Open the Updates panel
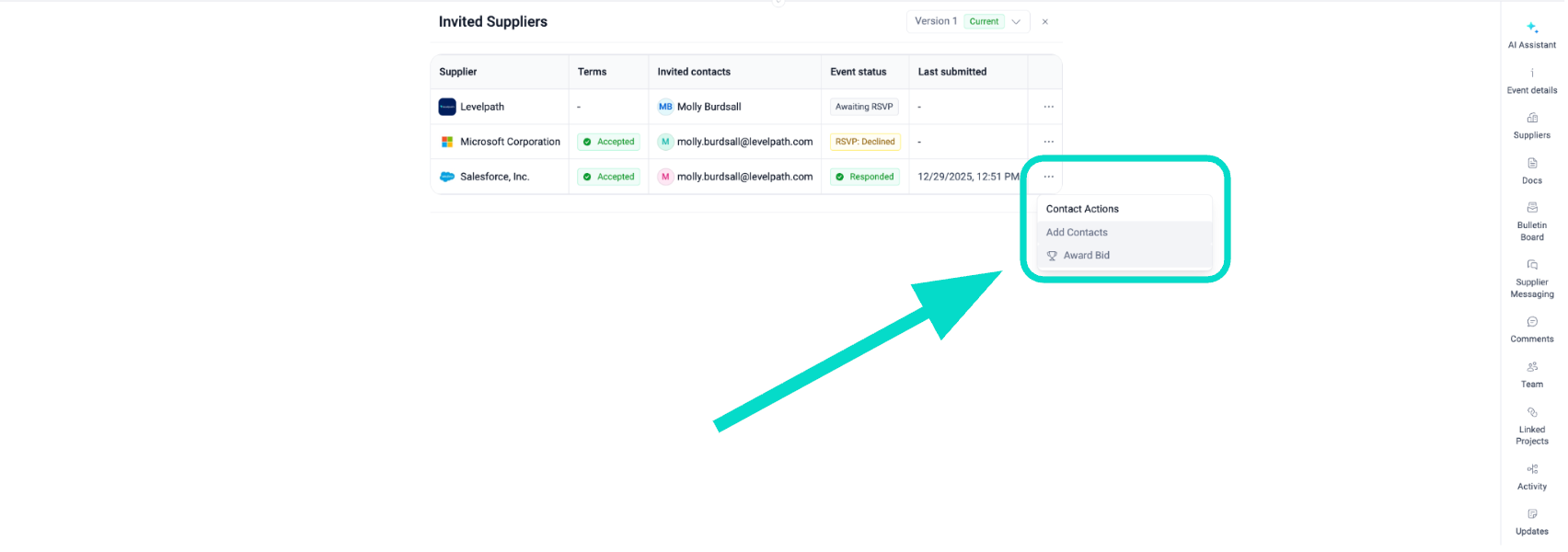This screenshot has height=552, width=1568. tap(1531, 522)
